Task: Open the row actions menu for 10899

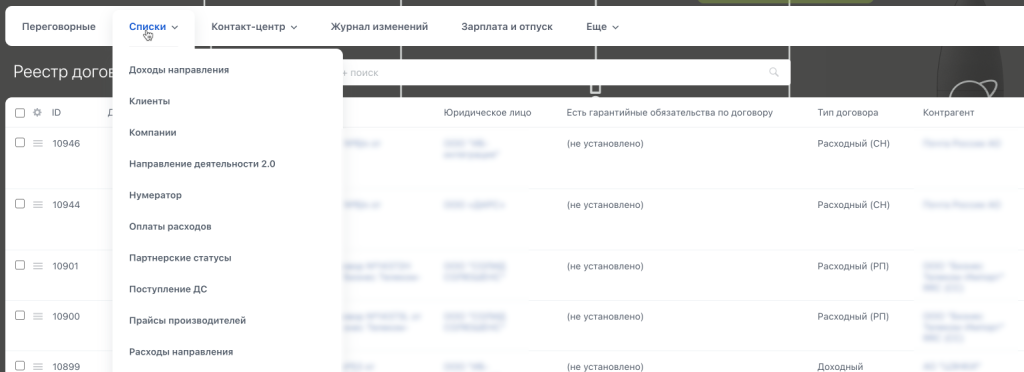Action: coord(38,367)
